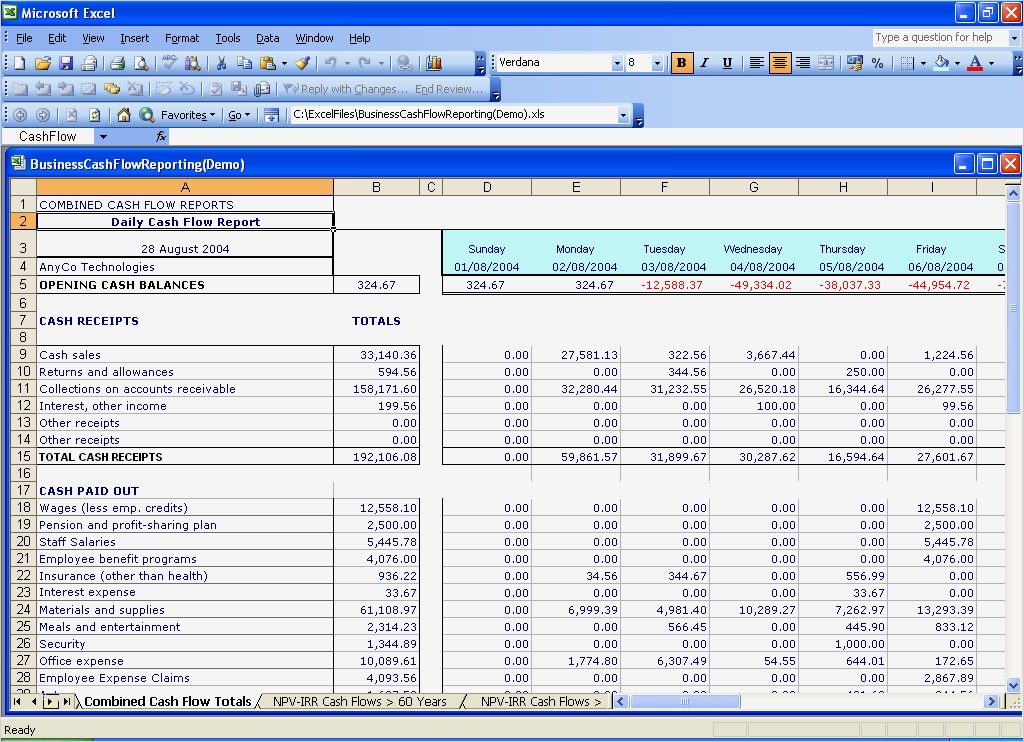Select the Tools menu
The image size is (1024, 742).
click(228, 38)
